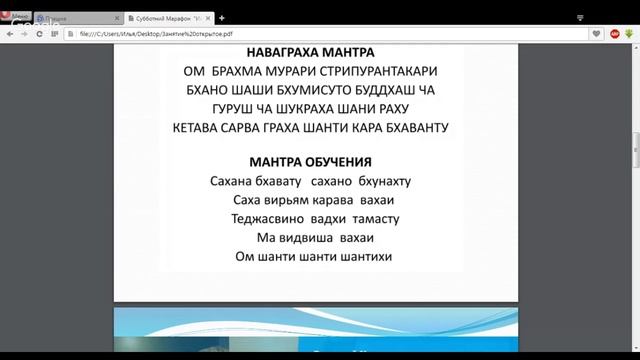The height and width of the screenshot is (360, 640).
Task: Click the line Ом шанти шанти шантихи
Action: 313,256
